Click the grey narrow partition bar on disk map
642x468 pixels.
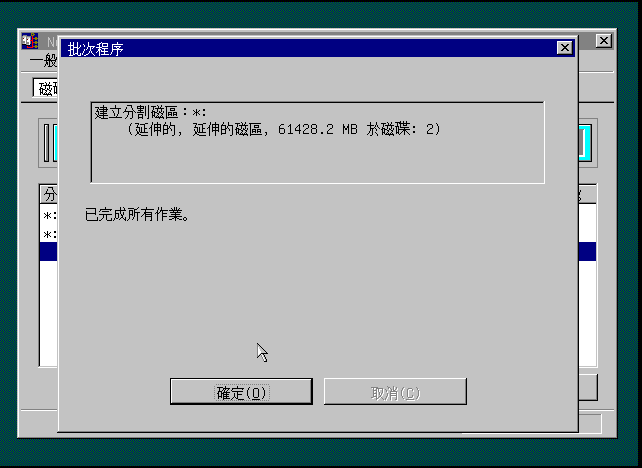pos(46,142)
